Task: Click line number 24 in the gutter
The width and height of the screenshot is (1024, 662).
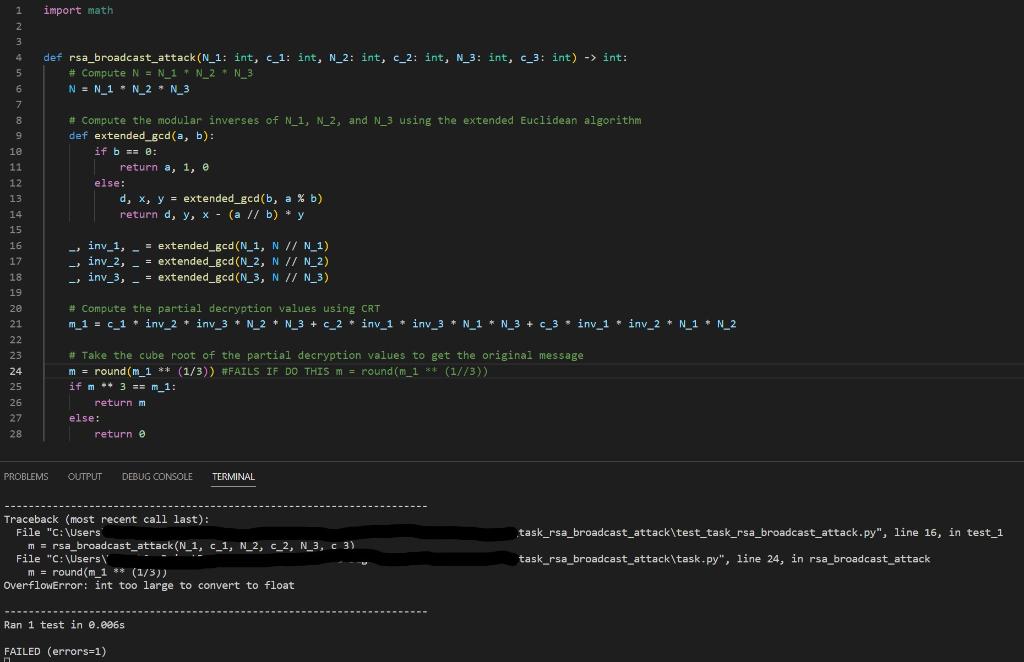Action: click(17, 370)
